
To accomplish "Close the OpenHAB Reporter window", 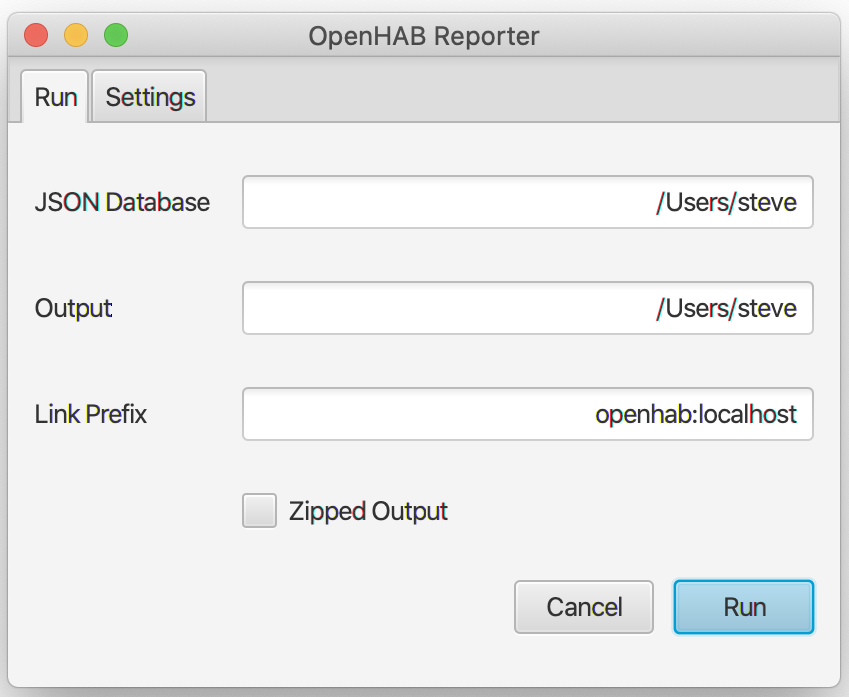I will click(x=36, y=36).
